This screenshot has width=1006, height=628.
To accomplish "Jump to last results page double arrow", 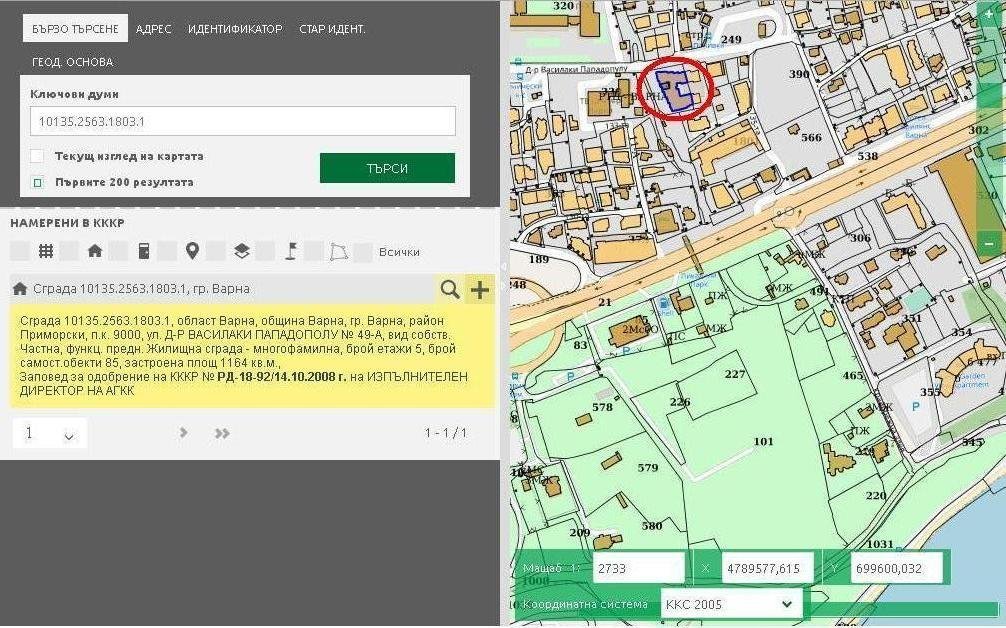I will (222, 433).
